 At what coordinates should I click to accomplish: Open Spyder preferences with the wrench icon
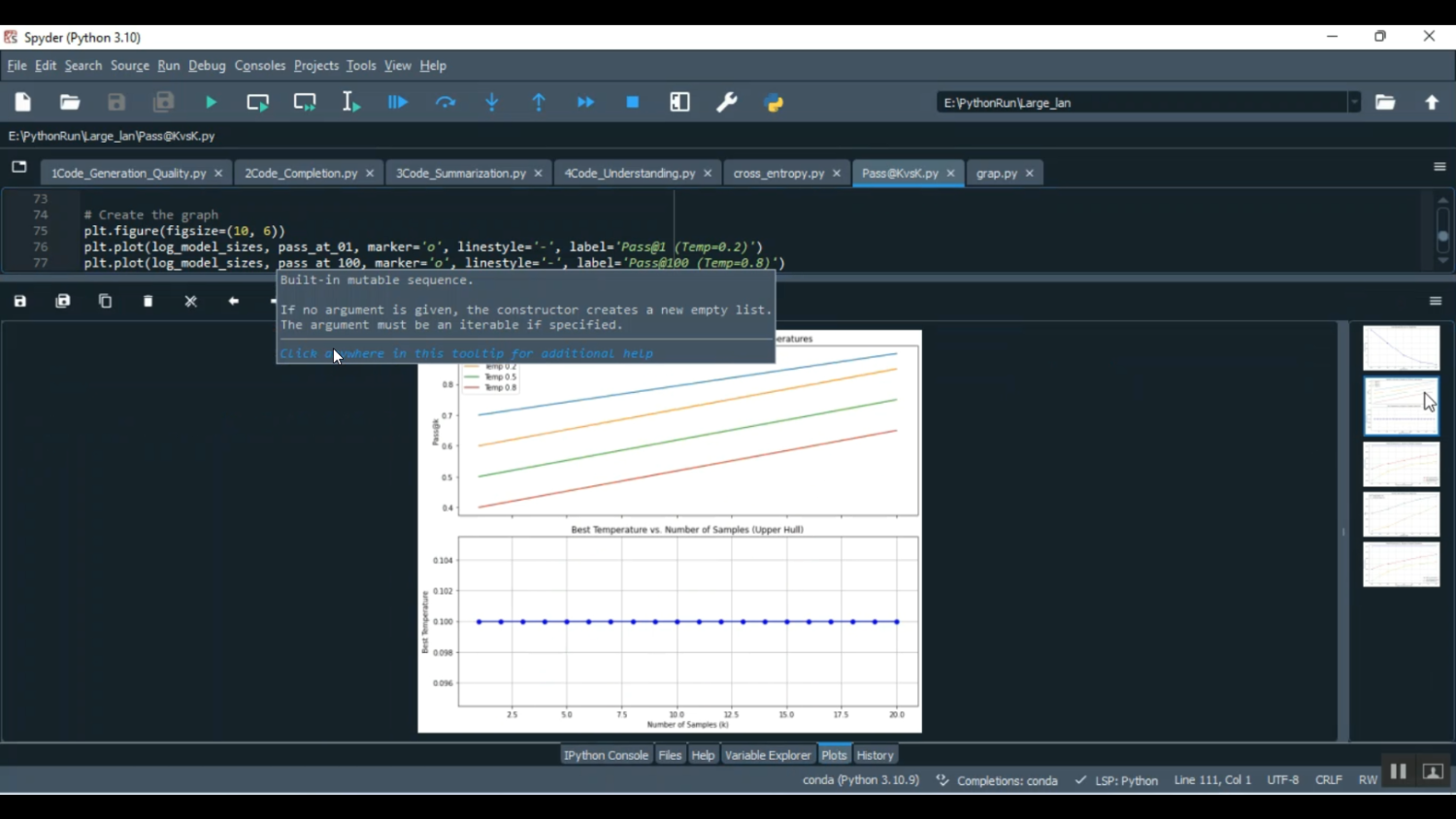pos(727,102)
